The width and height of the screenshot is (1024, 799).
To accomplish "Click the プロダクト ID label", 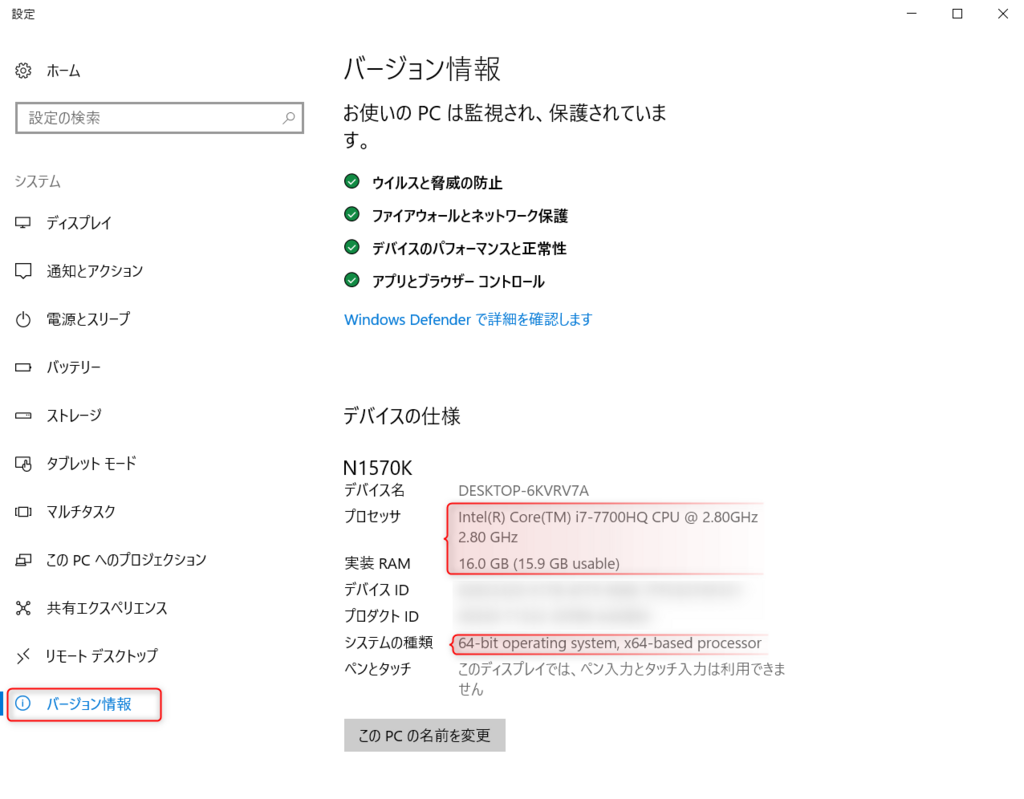I will pos(381,616).
